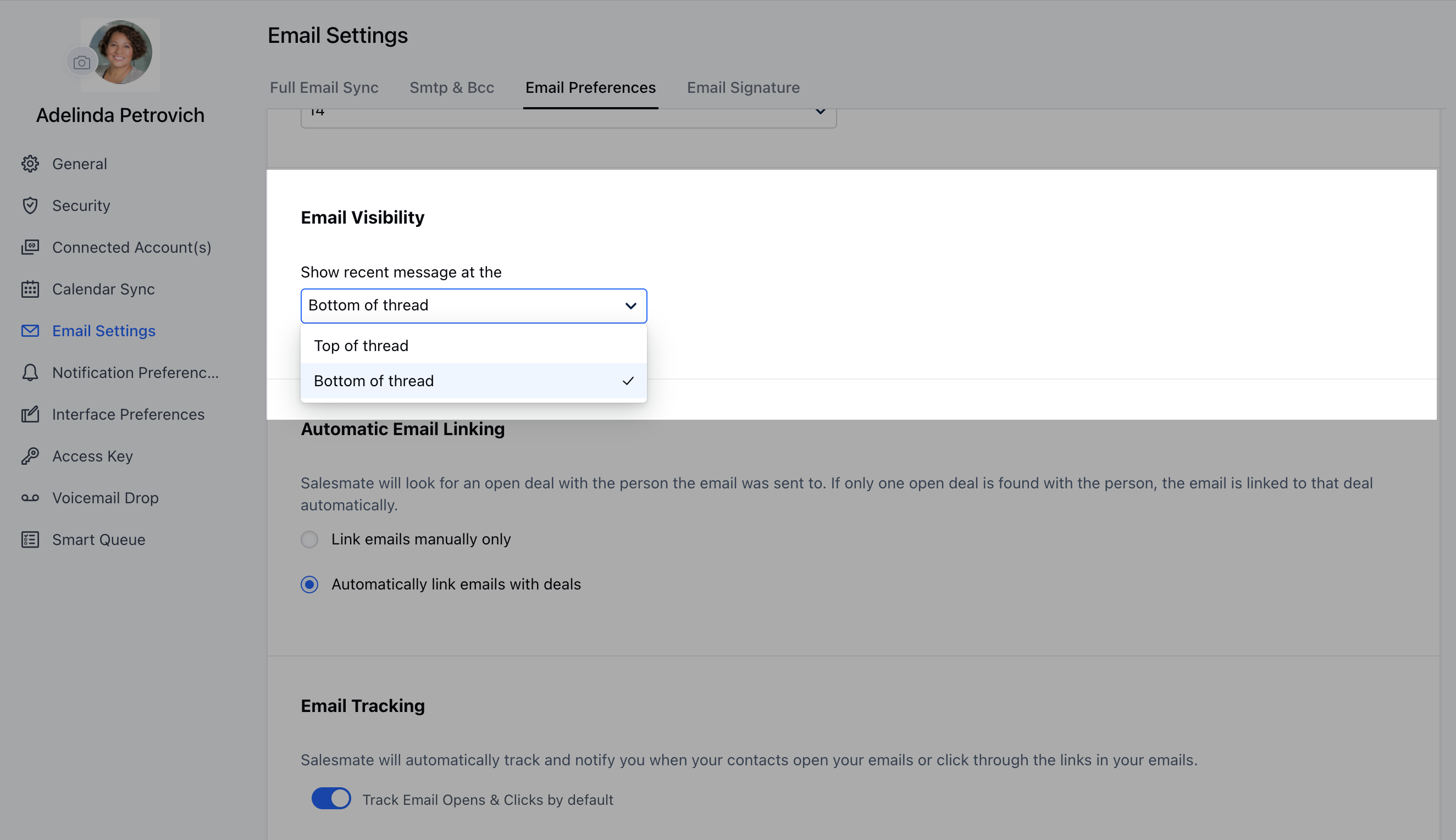
Task: Select Automatically link emails with deals
Action: 309,585
